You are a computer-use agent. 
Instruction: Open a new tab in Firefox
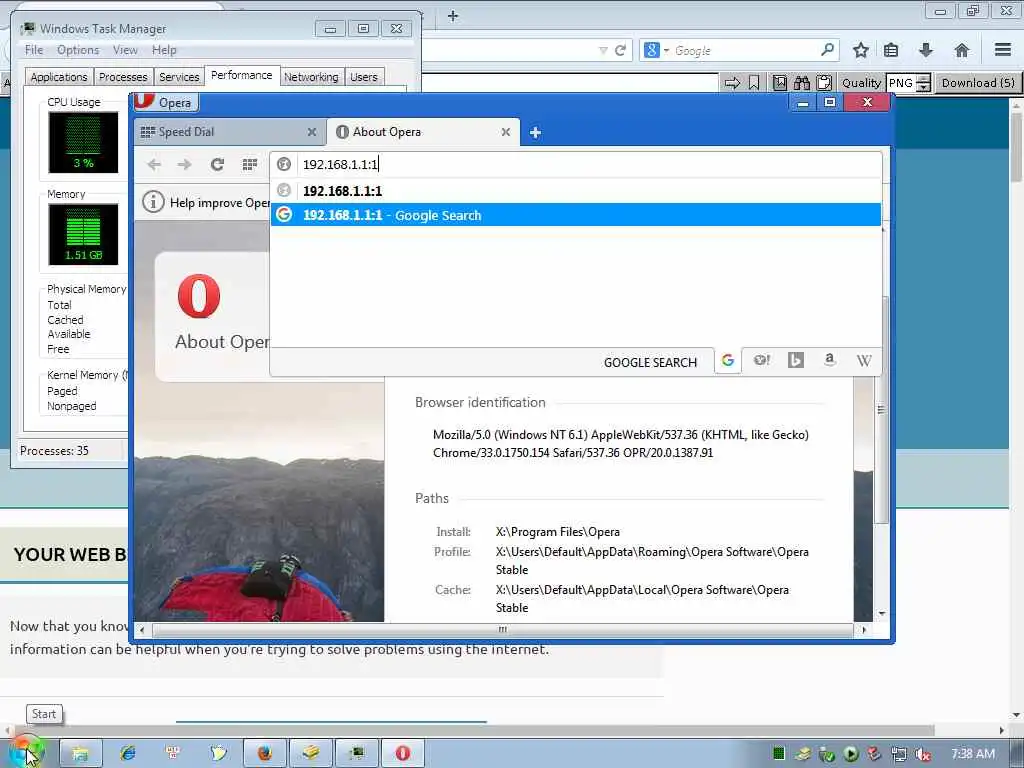pyautogui.click(x=453, y=16)
